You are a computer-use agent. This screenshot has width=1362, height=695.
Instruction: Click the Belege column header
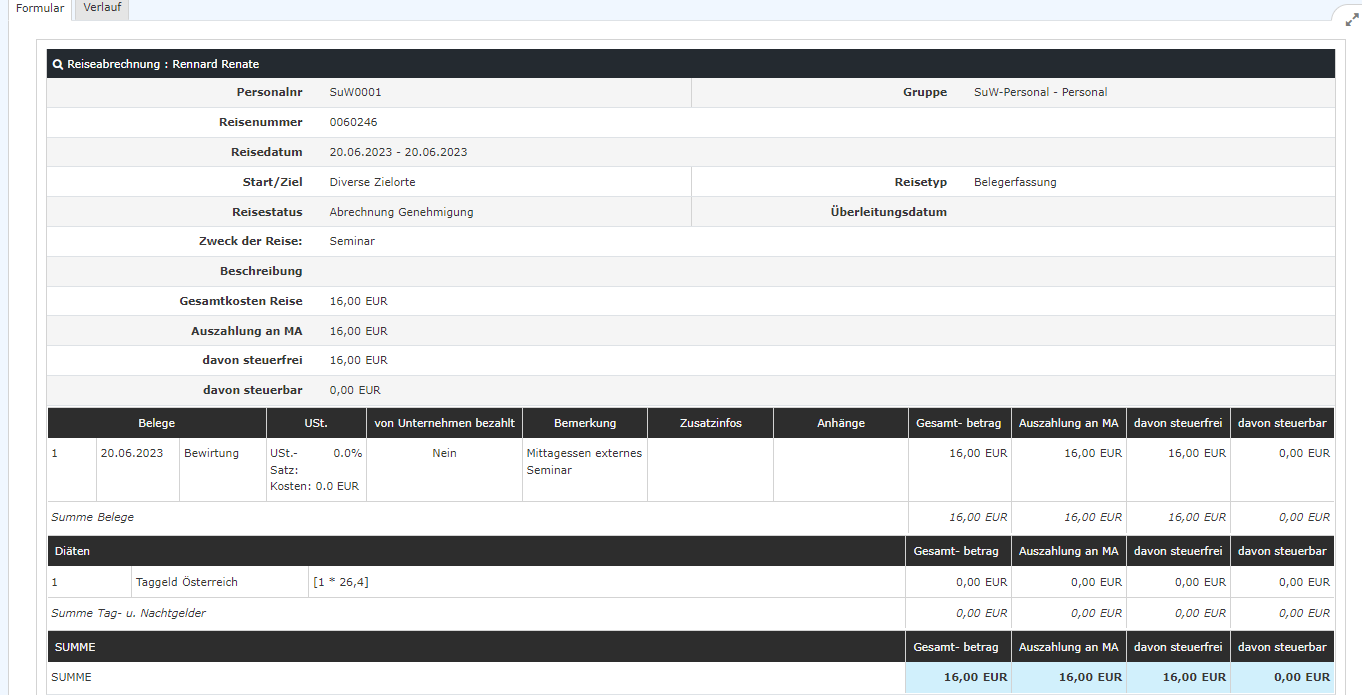click(x=156, y=423)
